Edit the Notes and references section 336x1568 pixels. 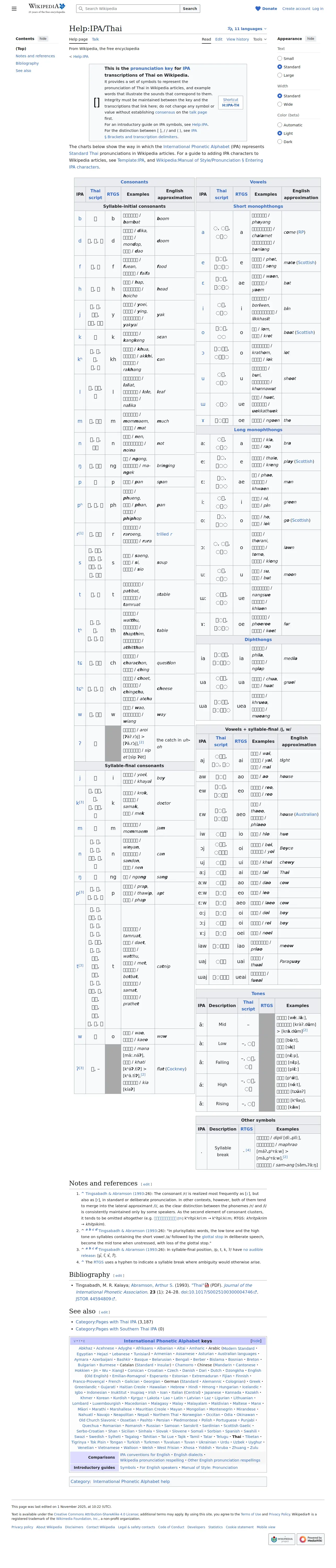(x=147, y=1184)
